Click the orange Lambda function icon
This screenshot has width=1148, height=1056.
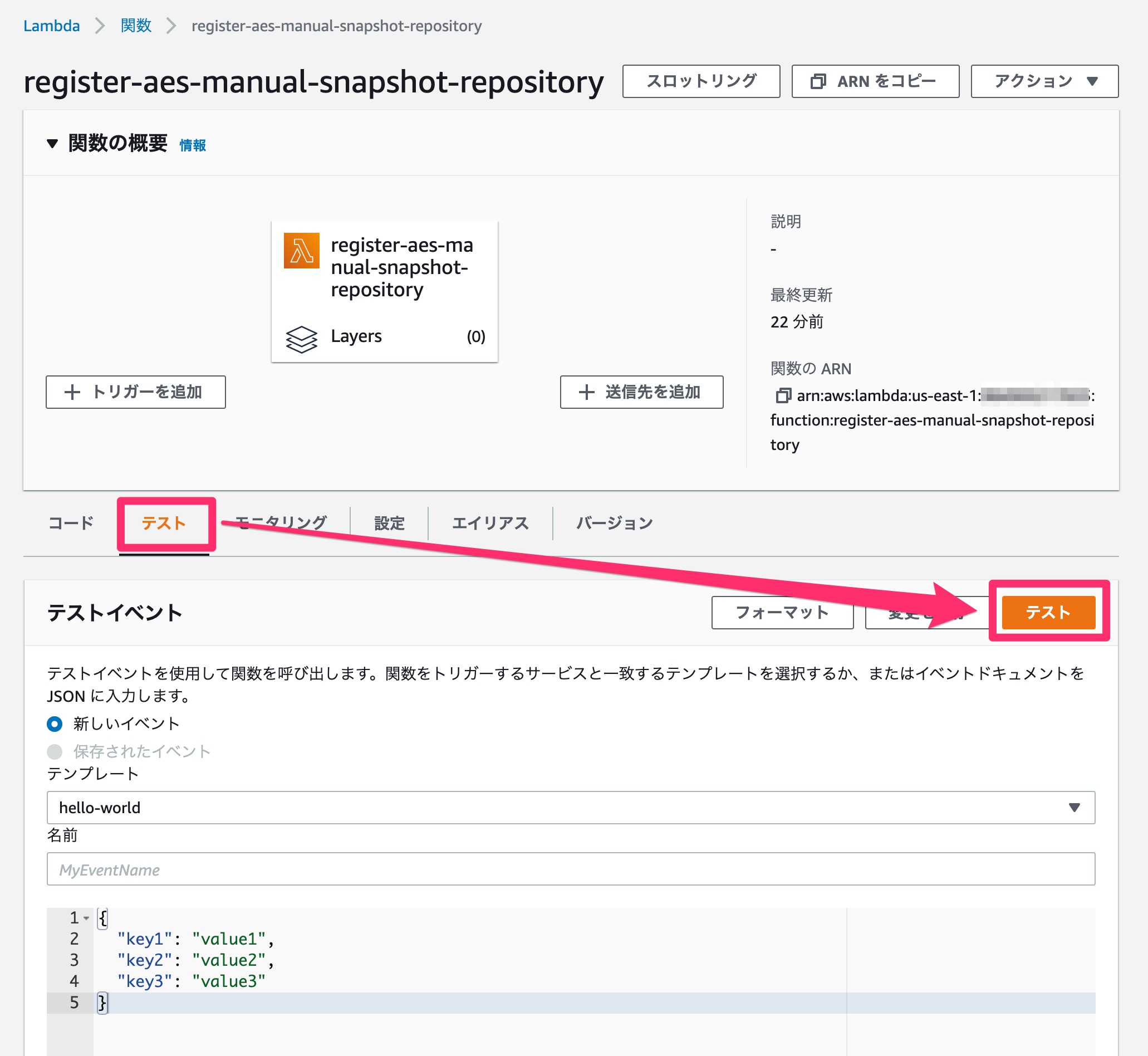pos(302,250)
